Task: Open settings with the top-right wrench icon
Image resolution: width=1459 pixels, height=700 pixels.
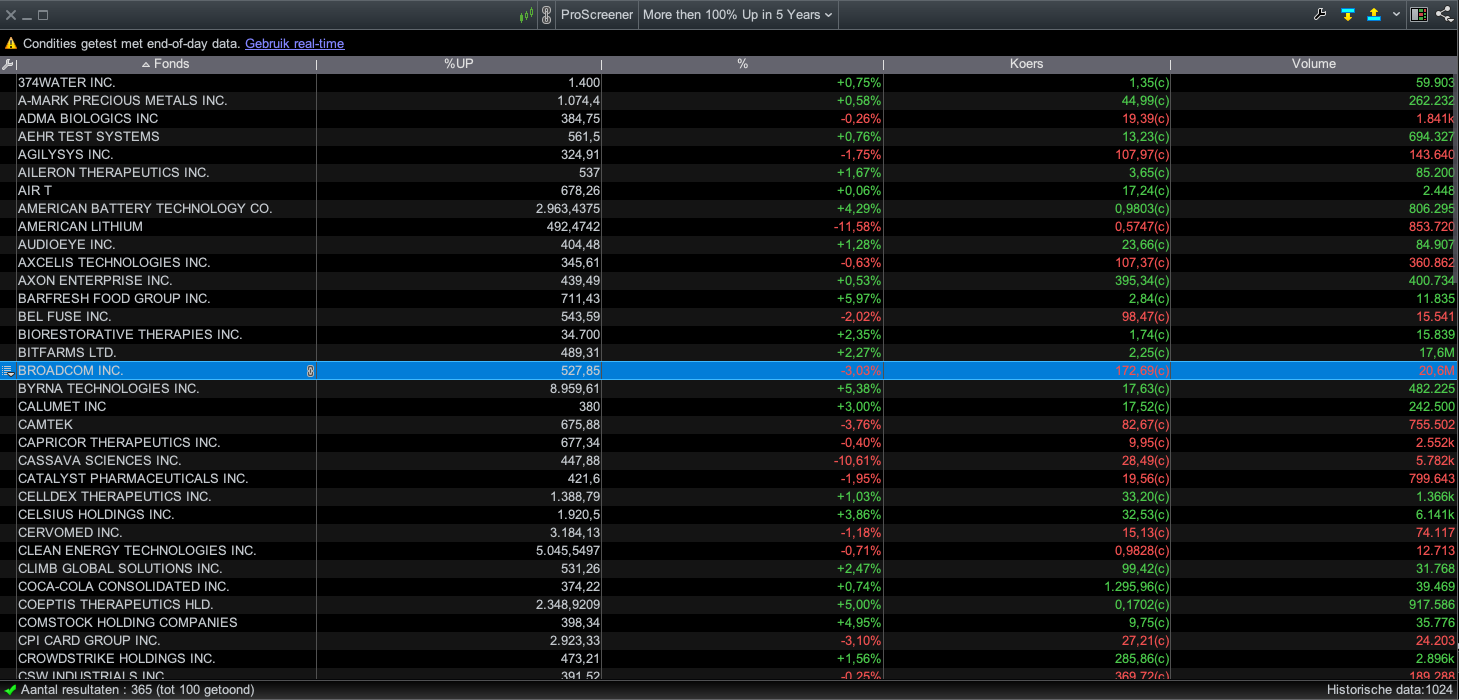Action: [1319, 14]
